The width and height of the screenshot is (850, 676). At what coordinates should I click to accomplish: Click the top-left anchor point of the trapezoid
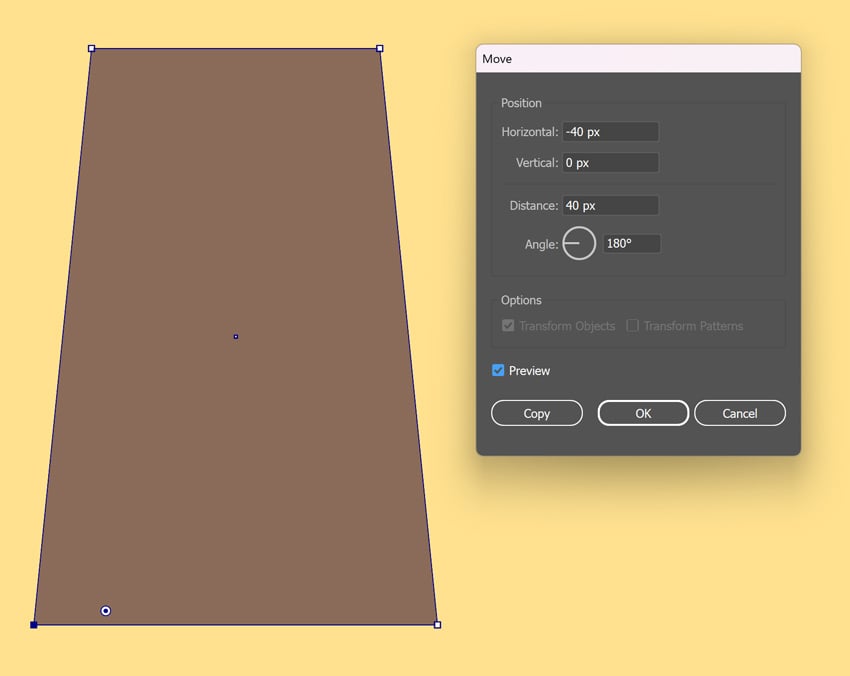point(92,48)
